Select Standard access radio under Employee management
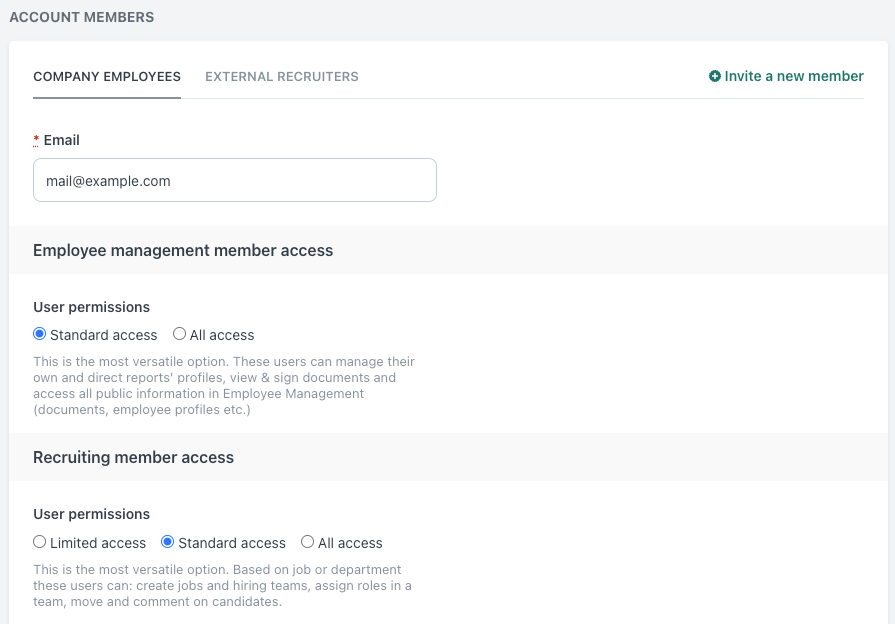The width and height of the screenshot is (895, 624). point(39,334)
